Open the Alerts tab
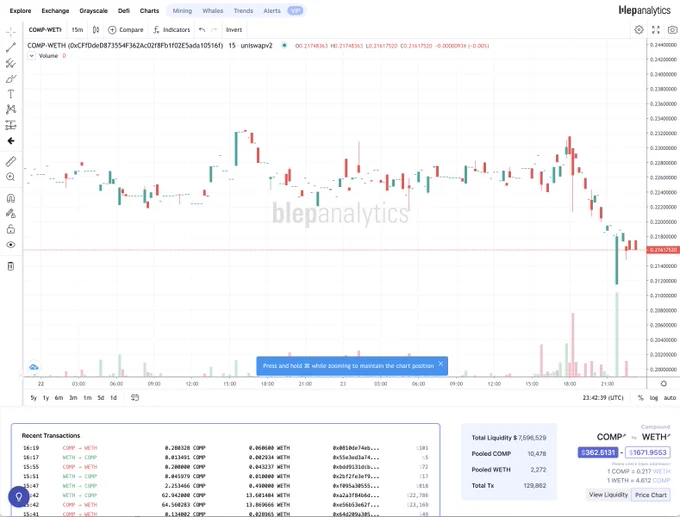This screenshot has width=680, height=517. point(272,10)
